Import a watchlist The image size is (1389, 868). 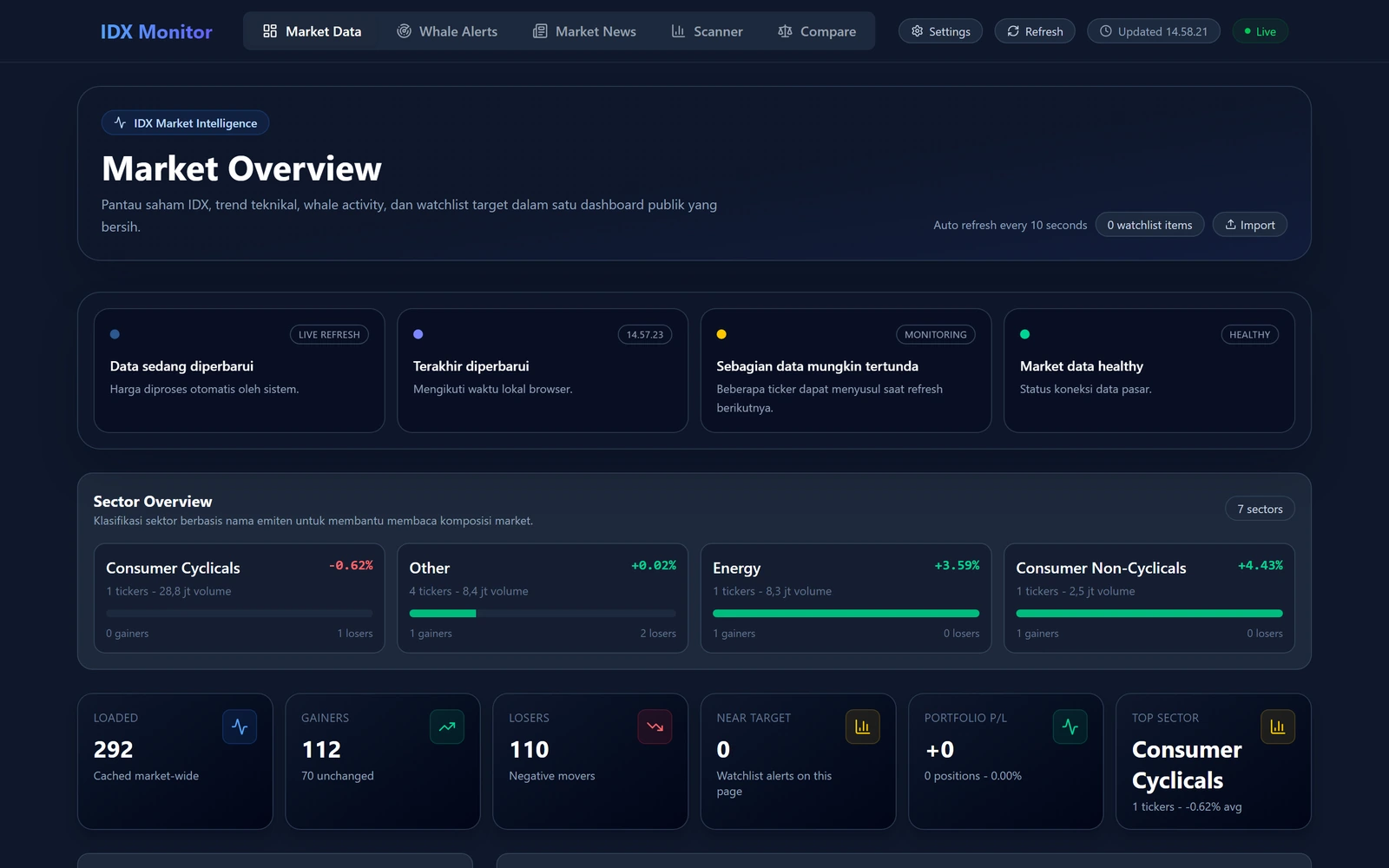point(1250,225)
